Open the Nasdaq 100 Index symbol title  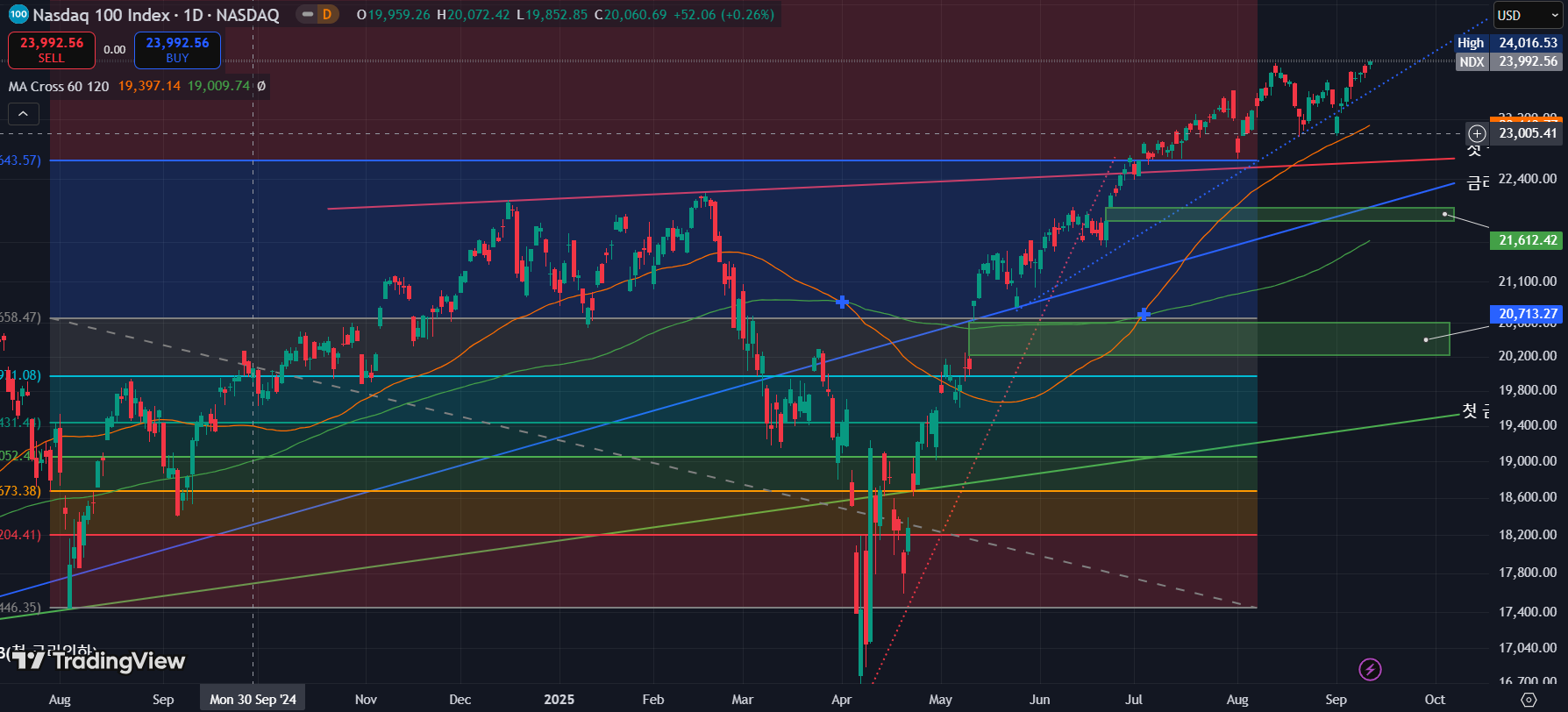(156, 15)
